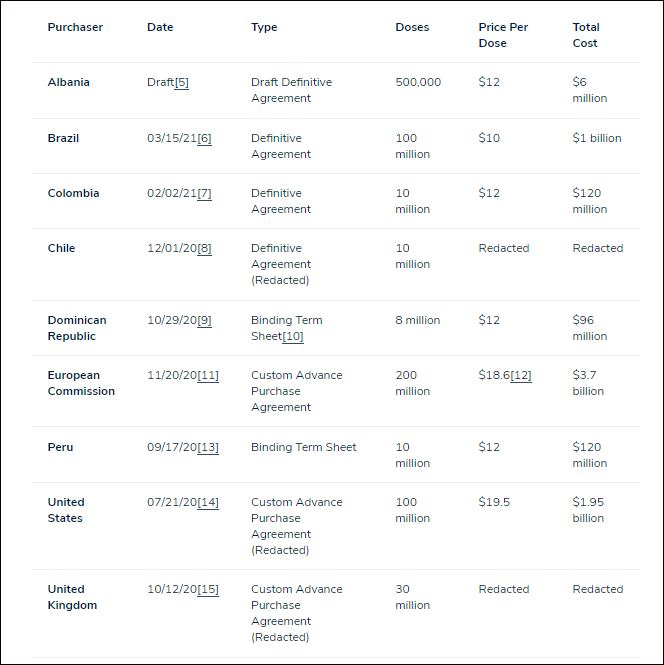Follow footnote [15] on United Kingdom date
The height and width of the screenshot is (665, 664).
tap(208, 590)
